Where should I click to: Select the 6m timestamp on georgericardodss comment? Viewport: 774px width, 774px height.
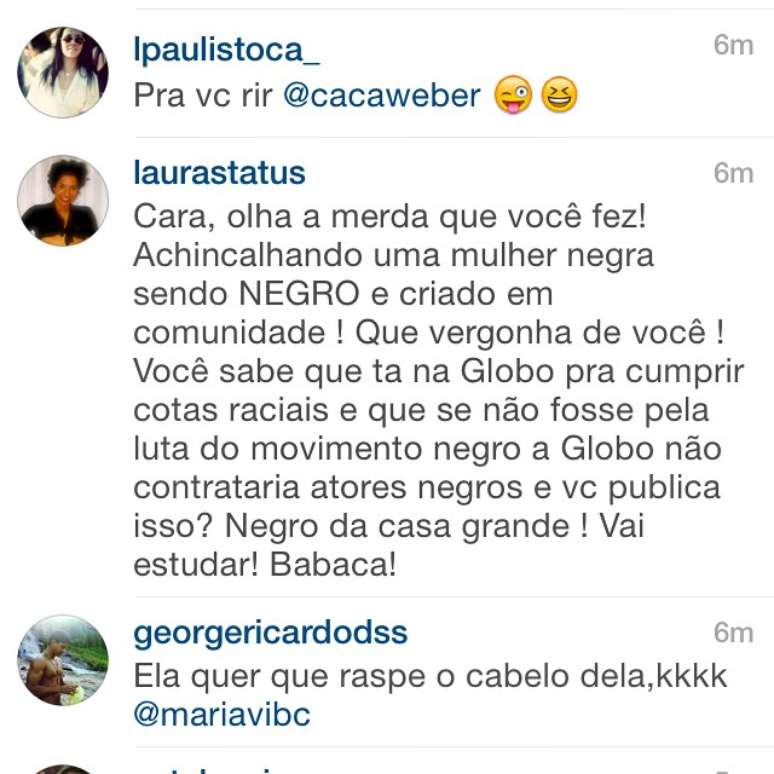pyautogui.click(x=733, y=633)
